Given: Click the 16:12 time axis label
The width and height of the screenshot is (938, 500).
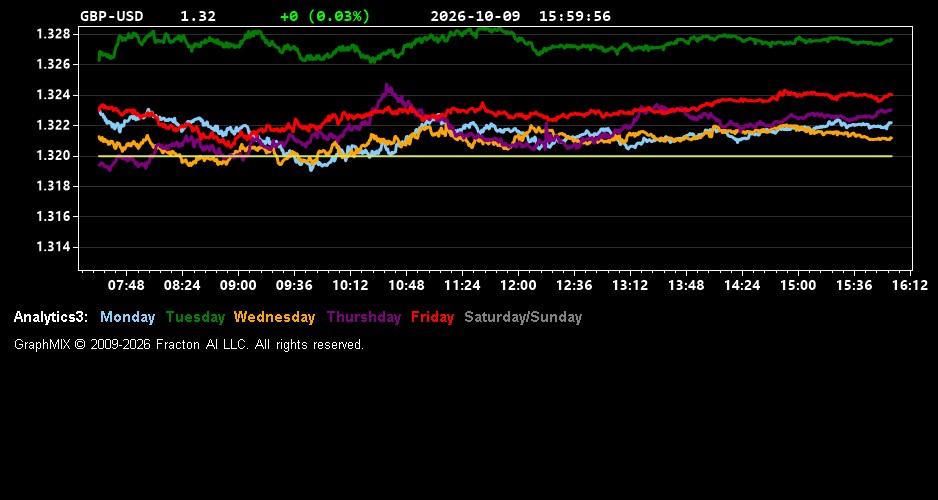Looking at the screenshot, I should click(x=910, y=285).
